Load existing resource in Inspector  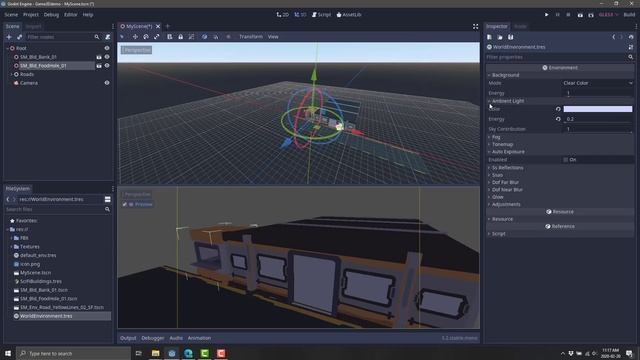(500, 37)
